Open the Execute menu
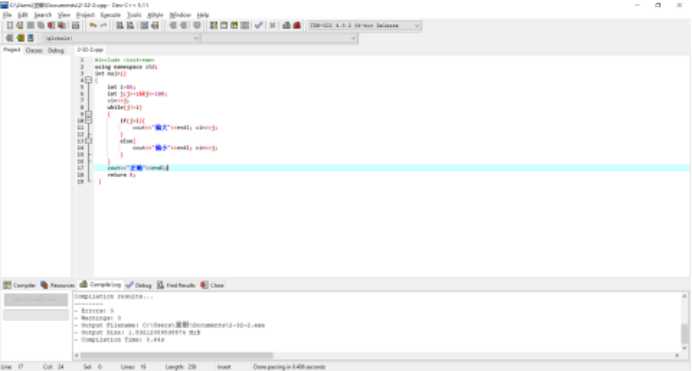This screenshot has width=692, height=371. click(110, 15)
